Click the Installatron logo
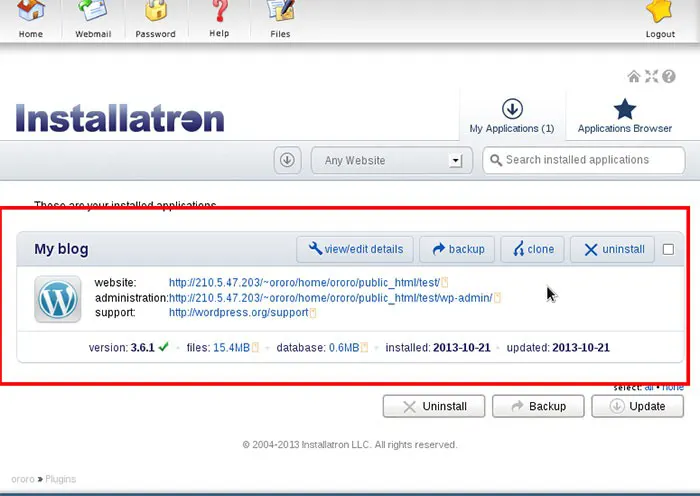Image resolution: width=700 pixels, height=496 pixels. pyautogui.click(x=120, y=118)
